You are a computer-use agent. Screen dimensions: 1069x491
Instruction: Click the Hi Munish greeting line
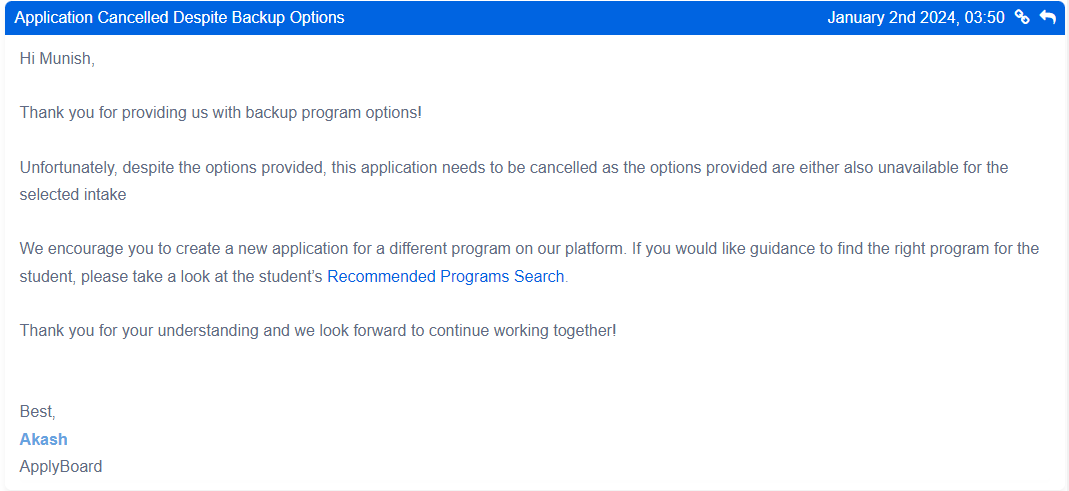pyautogui.click(x=57, y=59)
